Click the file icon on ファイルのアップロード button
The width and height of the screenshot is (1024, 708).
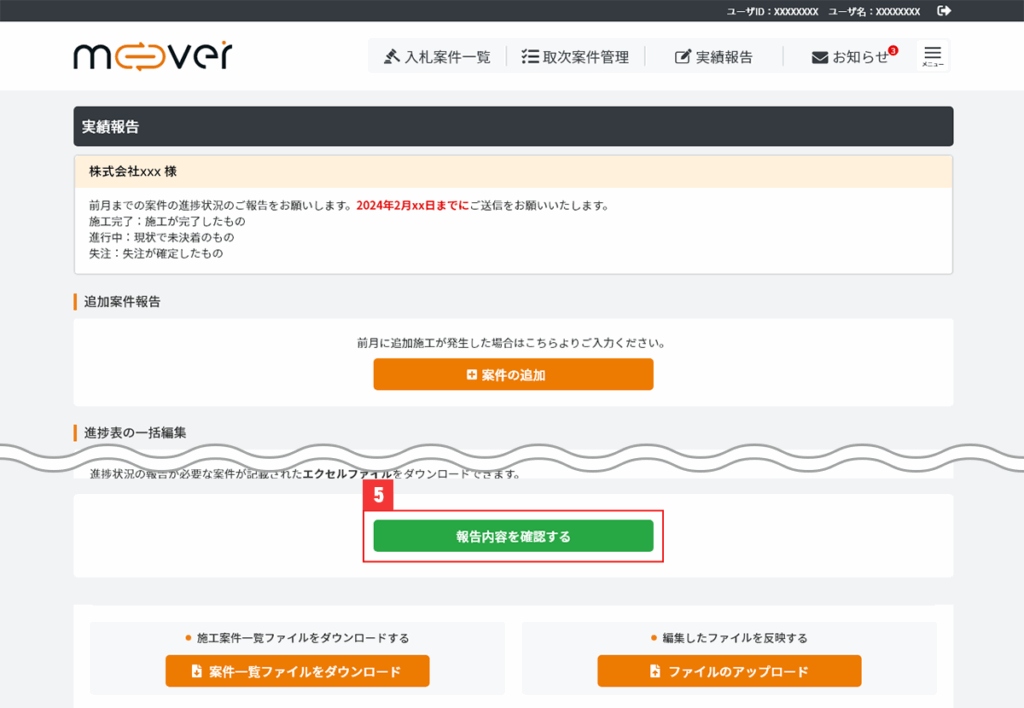(655, 672)
